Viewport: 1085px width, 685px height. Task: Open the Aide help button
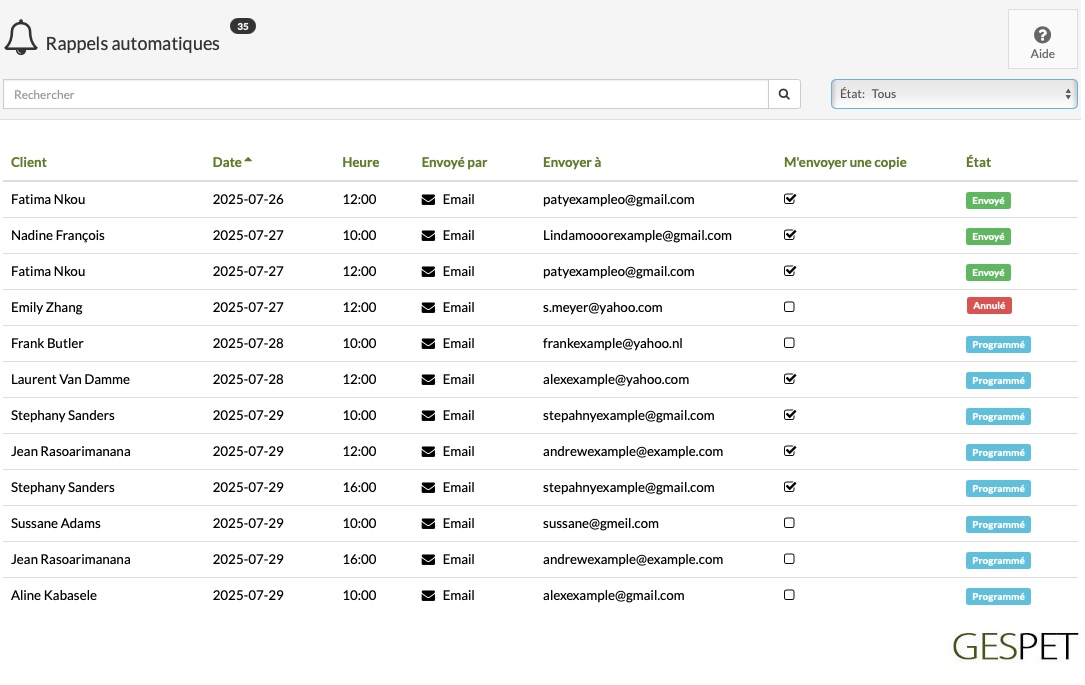click(x=1042, y=40)
